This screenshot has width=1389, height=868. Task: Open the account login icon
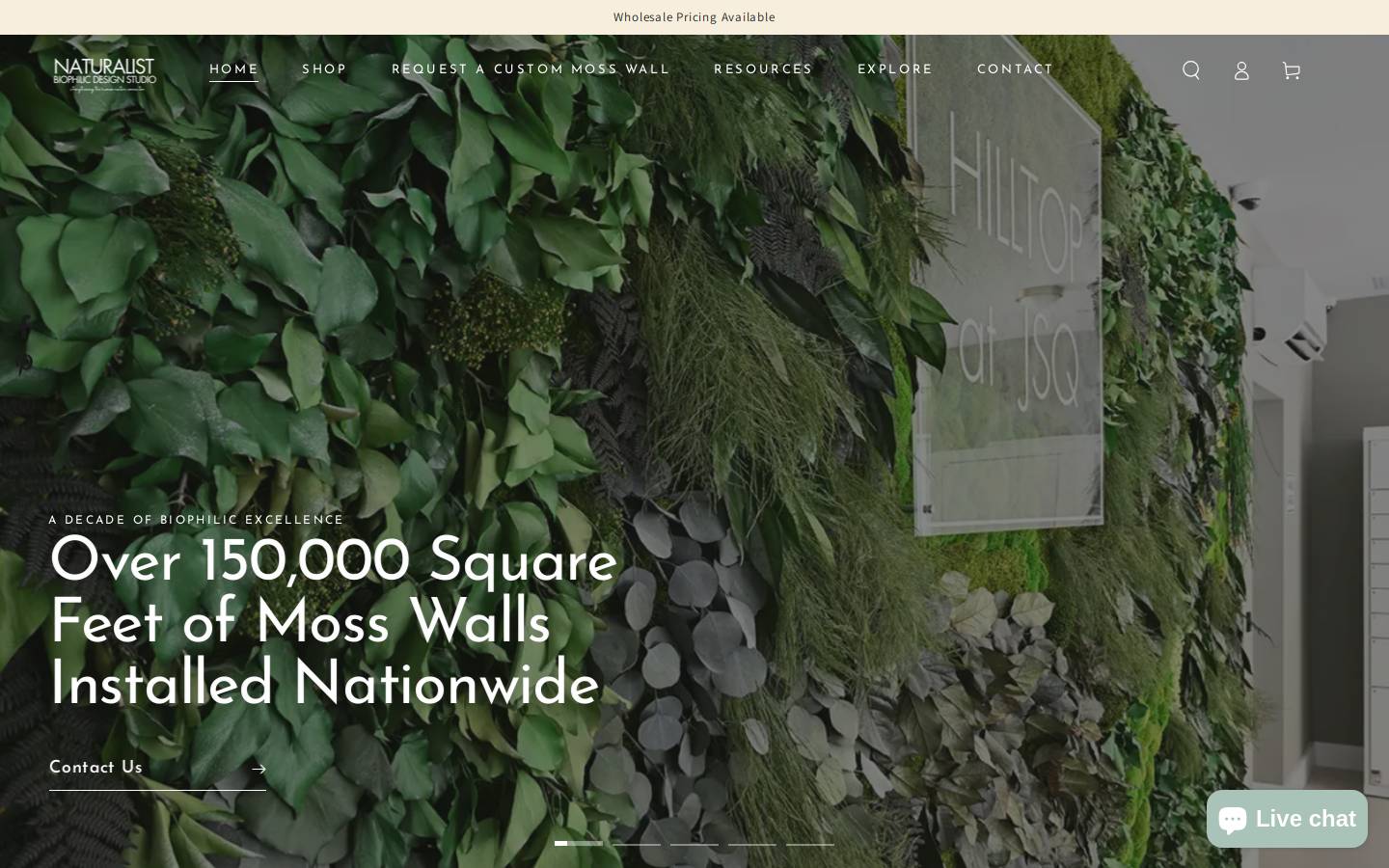[x=1241, y=70]
